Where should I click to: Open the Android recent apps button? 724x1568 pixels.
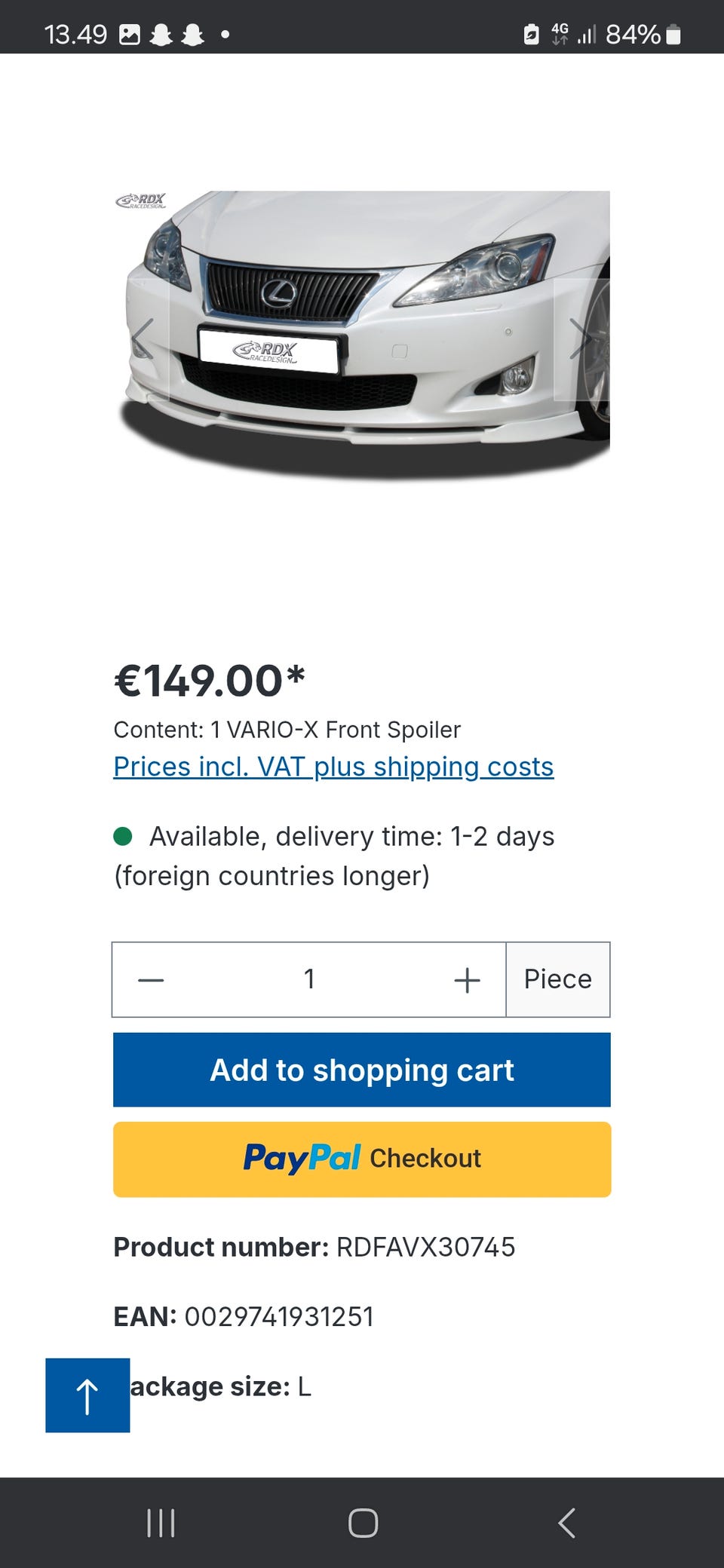pos(161,1523)
